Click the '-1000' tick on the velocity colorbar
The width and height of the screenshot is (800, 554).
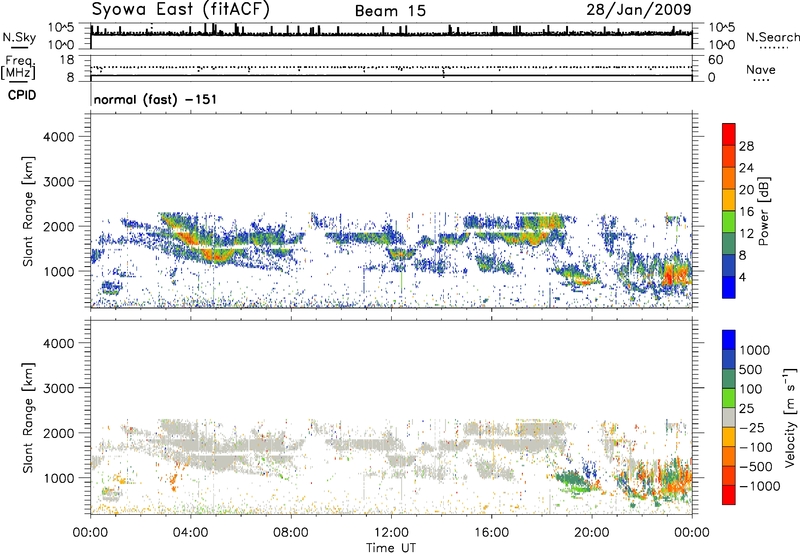[760, 486]
